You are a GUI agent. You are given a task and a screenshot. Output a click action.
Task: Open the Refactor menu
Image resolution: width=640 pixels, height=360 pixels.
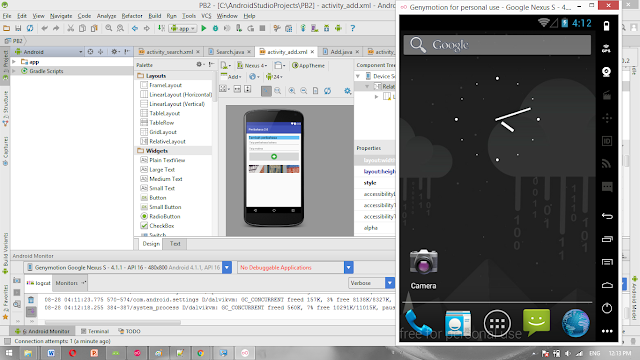tap(132, 16)
